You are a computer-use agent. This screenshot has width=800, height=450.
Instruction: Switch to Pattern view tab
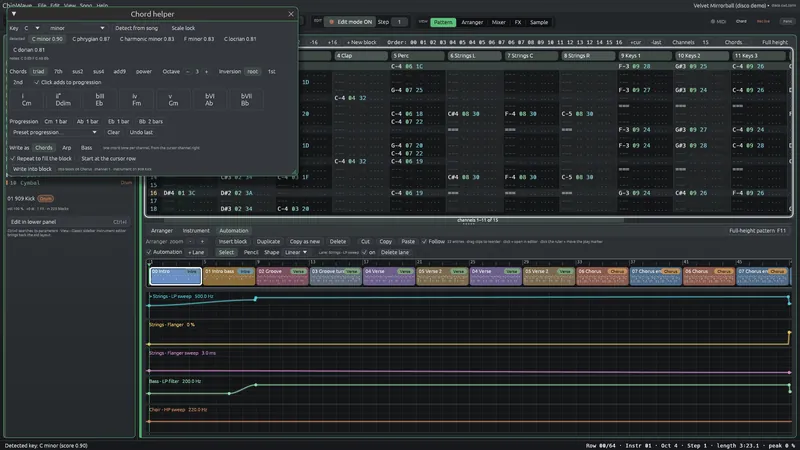pyautogui.click(x=442, y=22)
